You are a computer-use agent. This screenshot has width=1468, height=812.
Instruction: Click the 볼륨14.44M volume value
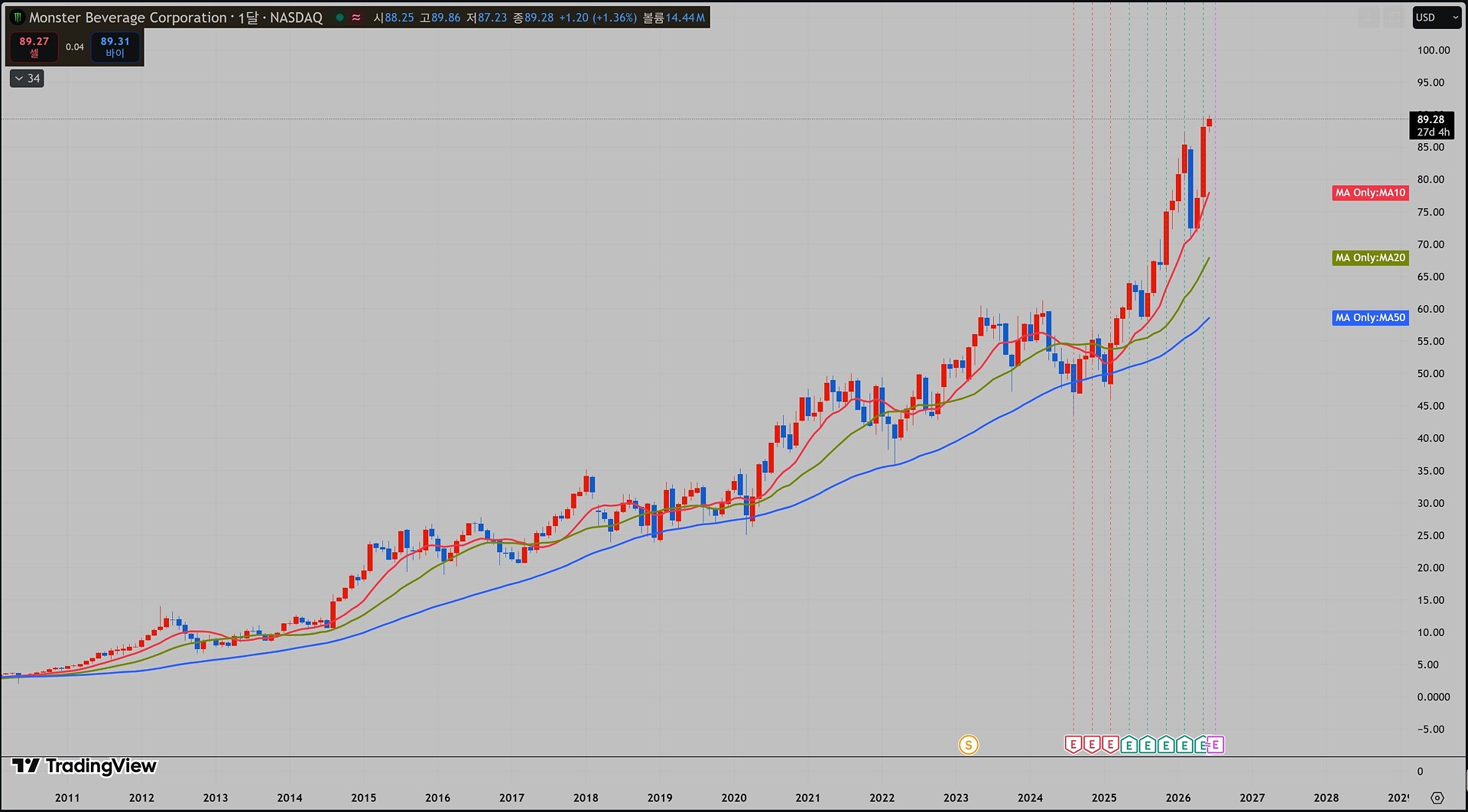[x=674, y=18]
